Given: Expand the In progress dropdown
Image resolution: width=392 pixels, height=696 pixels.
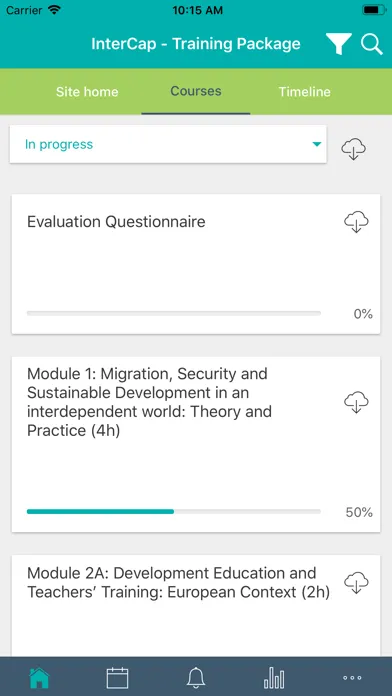Looking at the screenshot, I should click(x=168, y=144).
